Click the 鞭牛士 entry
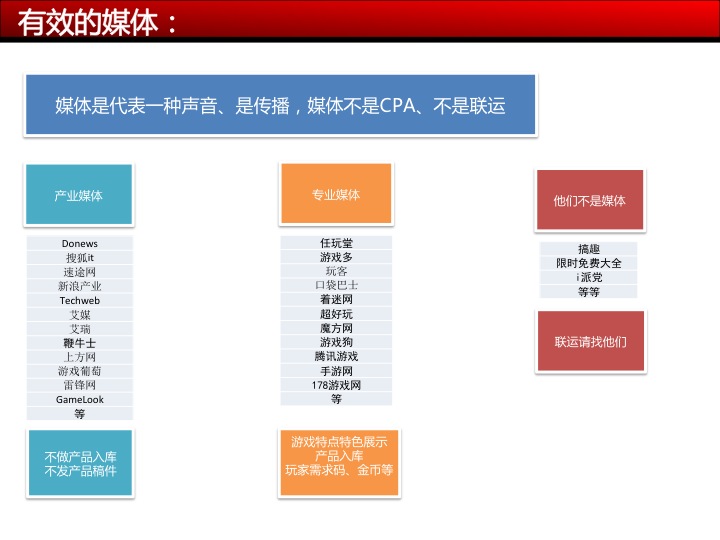 point(80,343)
